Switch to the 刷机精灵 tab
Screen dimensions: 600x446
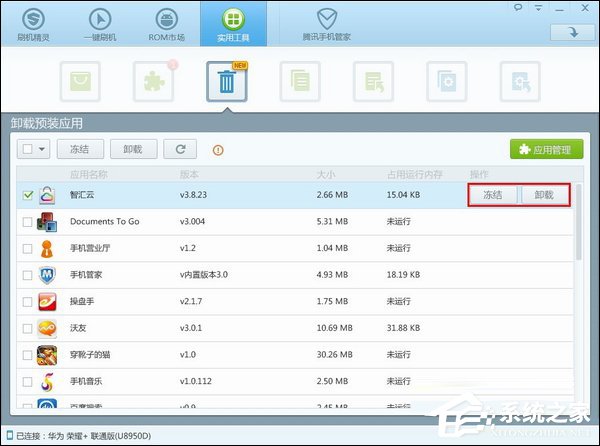[x=34, y=24]
